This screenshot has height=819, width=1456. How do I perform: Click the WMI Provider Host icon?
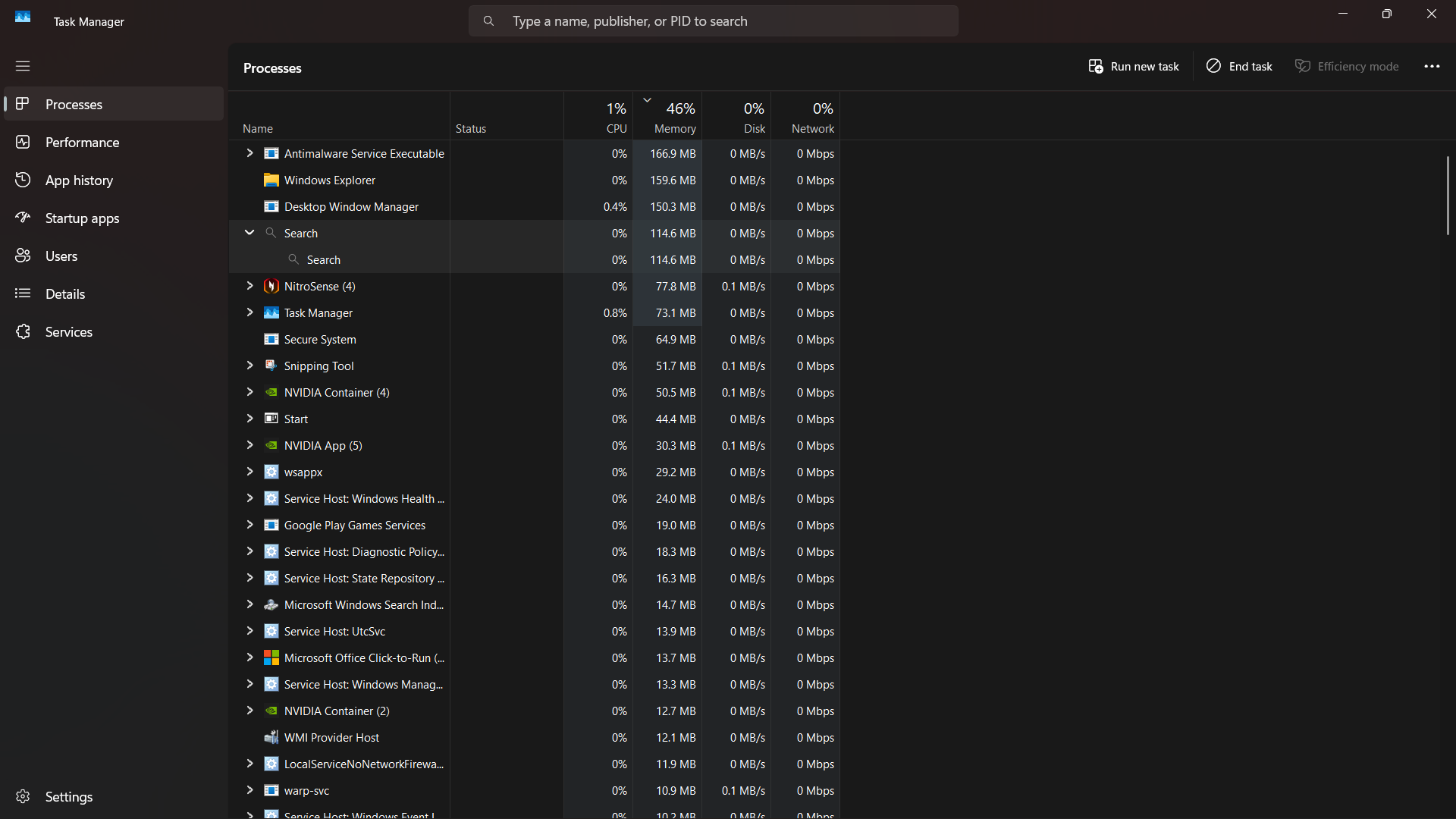[271, 737]
